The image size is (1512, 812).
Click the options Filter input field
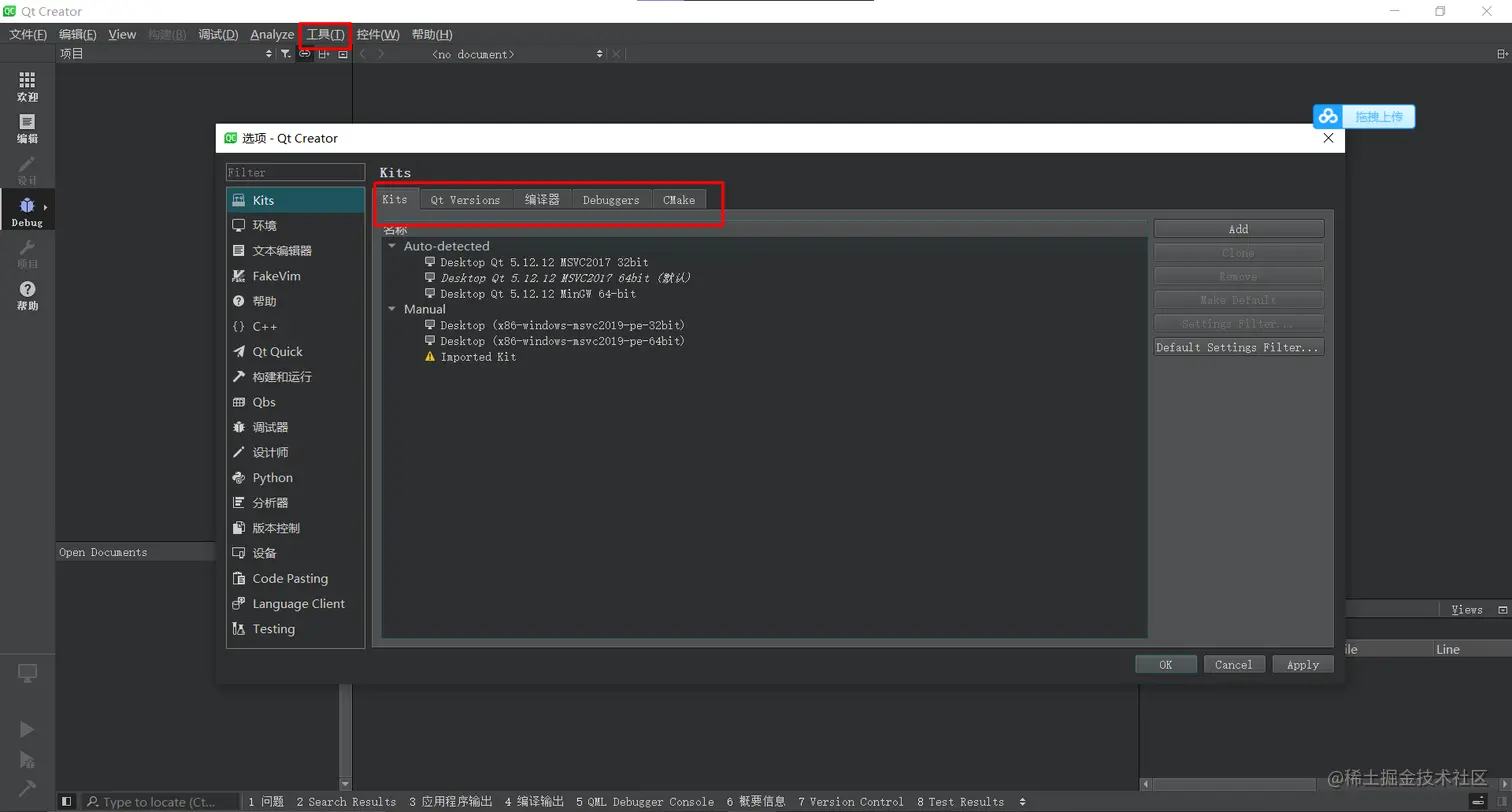click(295, 173)
